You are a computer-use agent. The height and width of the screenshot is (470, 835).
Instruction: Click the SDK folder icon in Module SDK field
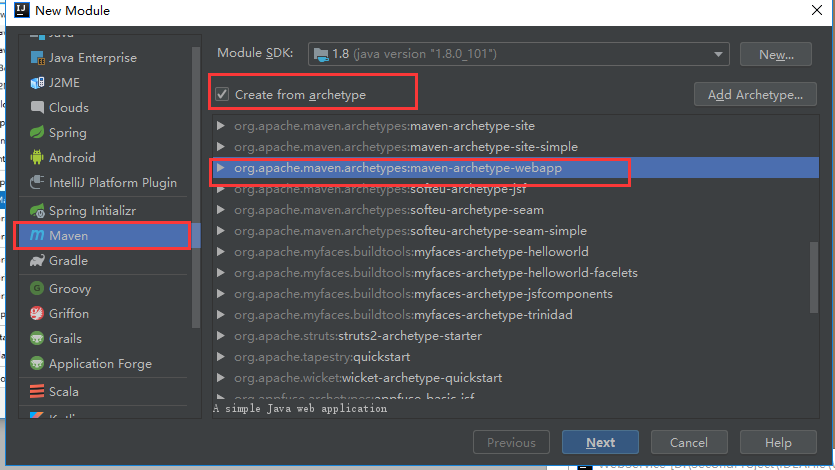321,54
